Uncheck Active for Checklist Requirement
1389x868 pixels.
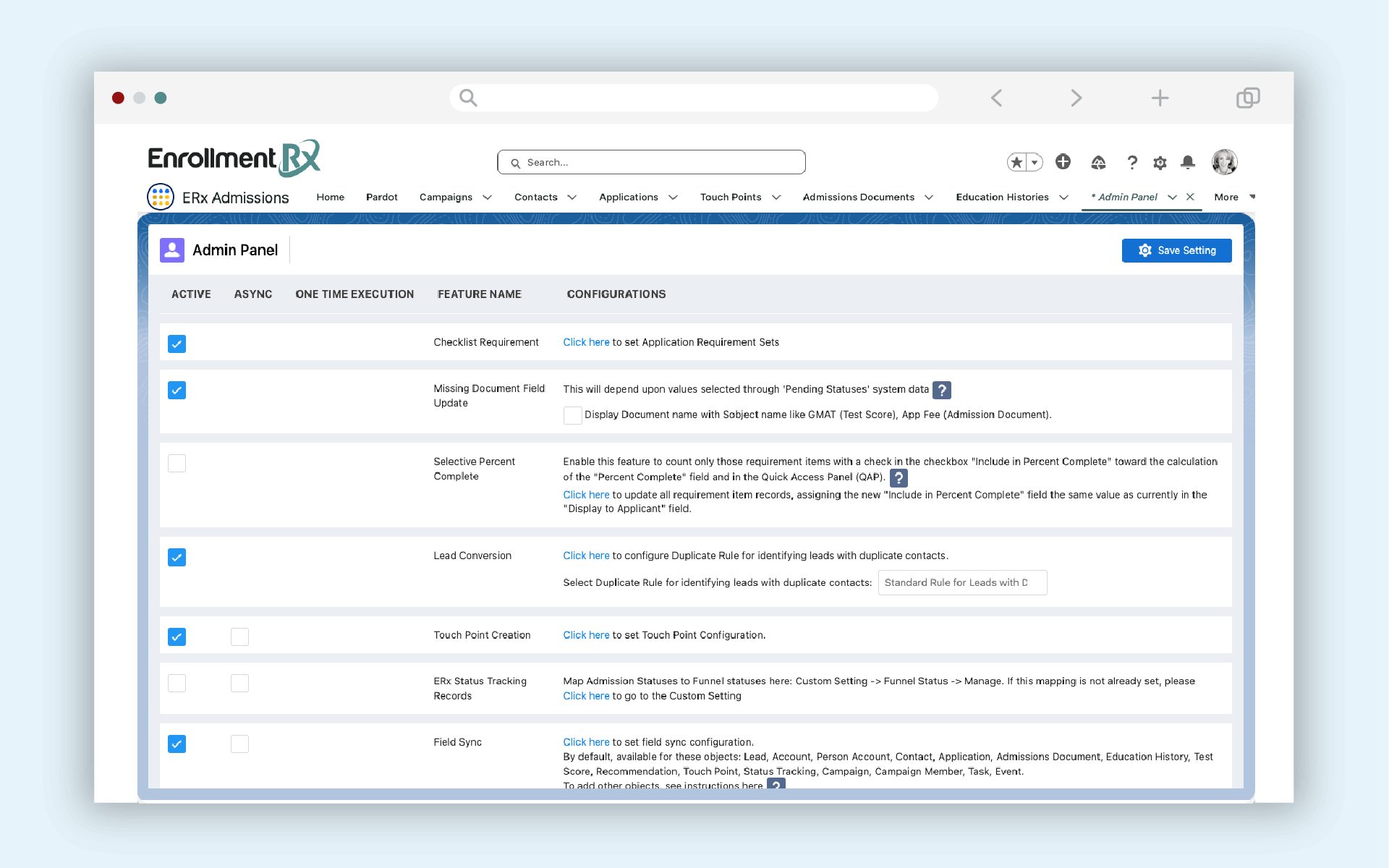[177, 344]
